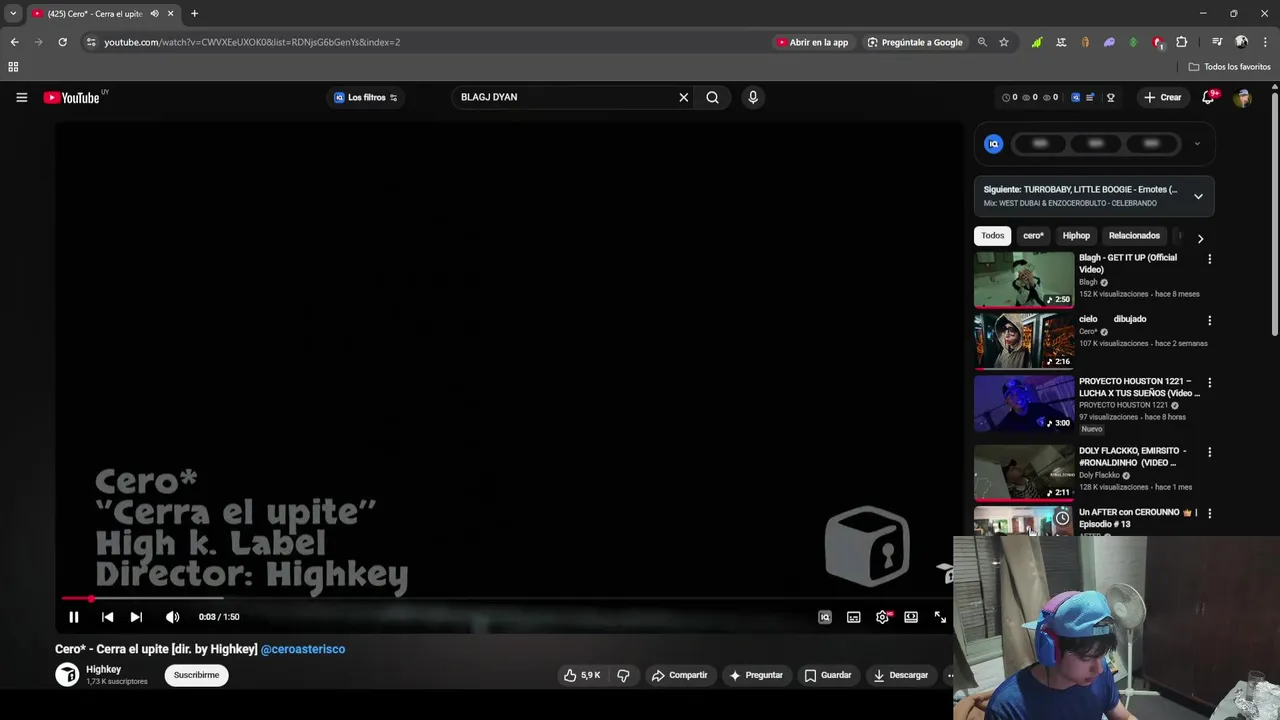Click Pregúntale a Google lens button
The height and width of the screenshot is (720, 1280).
click(x=915, y=42)
